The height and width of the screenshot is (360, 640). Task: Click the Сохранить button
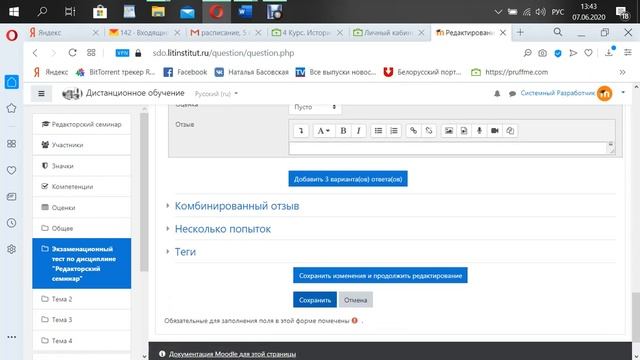click(x=315, y=300)
